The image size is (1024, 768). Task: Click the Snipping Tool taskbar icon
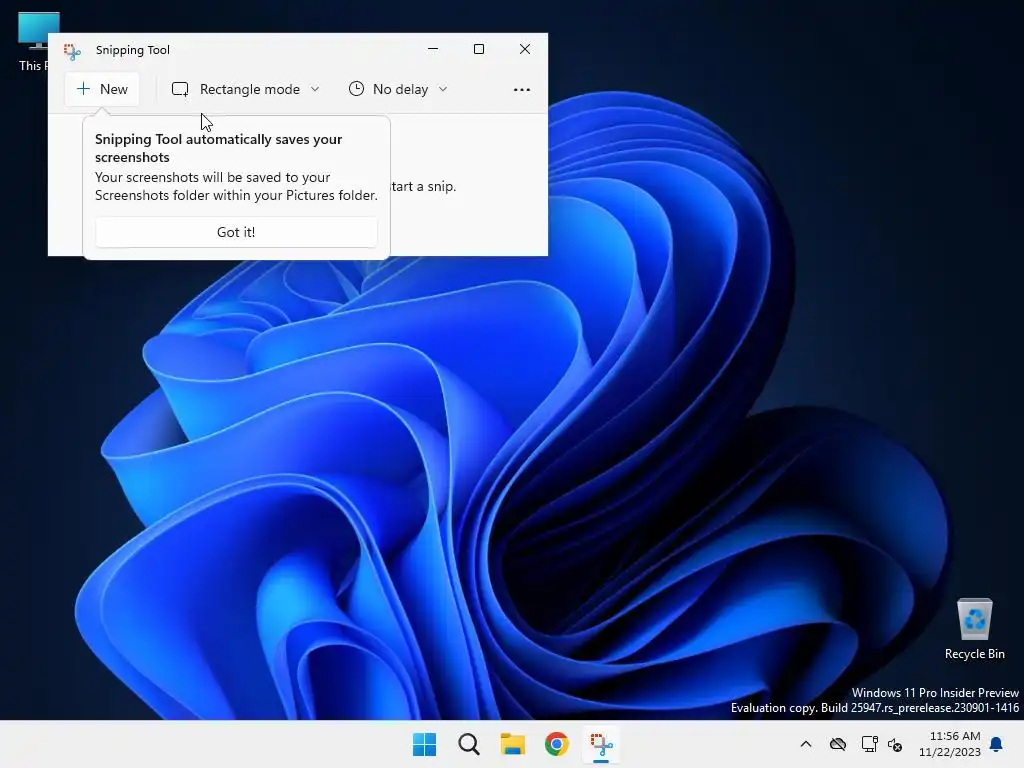[601, 744]
